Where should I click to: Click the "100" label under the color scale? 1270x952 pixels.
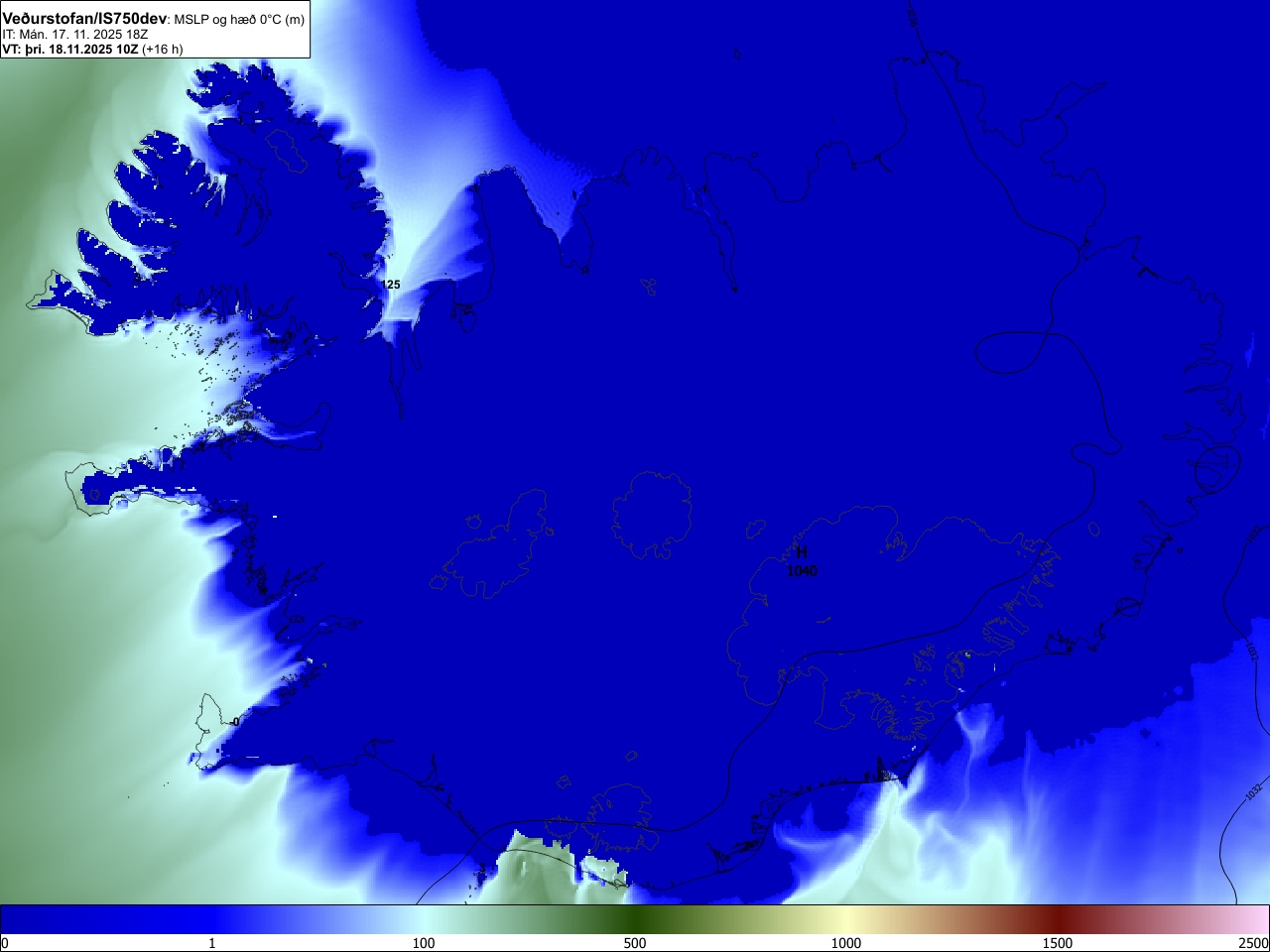click(x=424, y=943)
